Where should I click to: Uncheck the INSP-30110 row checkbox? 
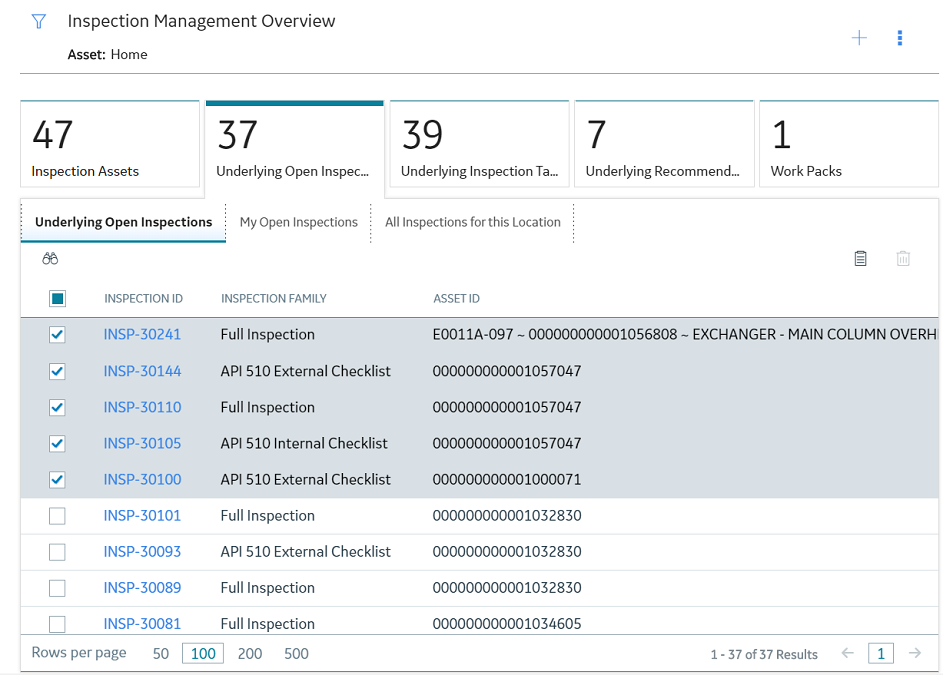57,407
